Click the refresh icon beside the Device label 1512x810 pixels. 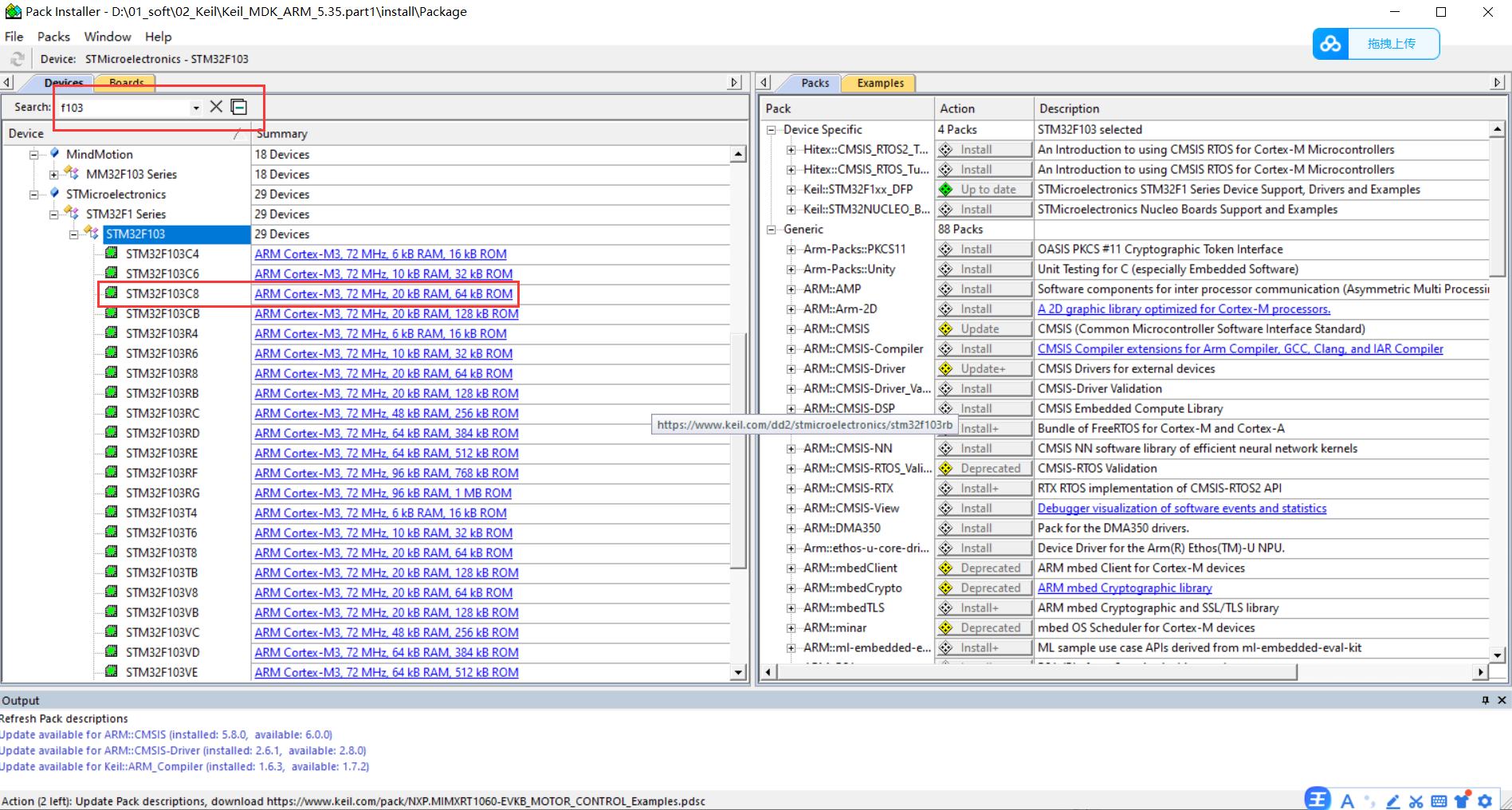click(x=18, y=59)
